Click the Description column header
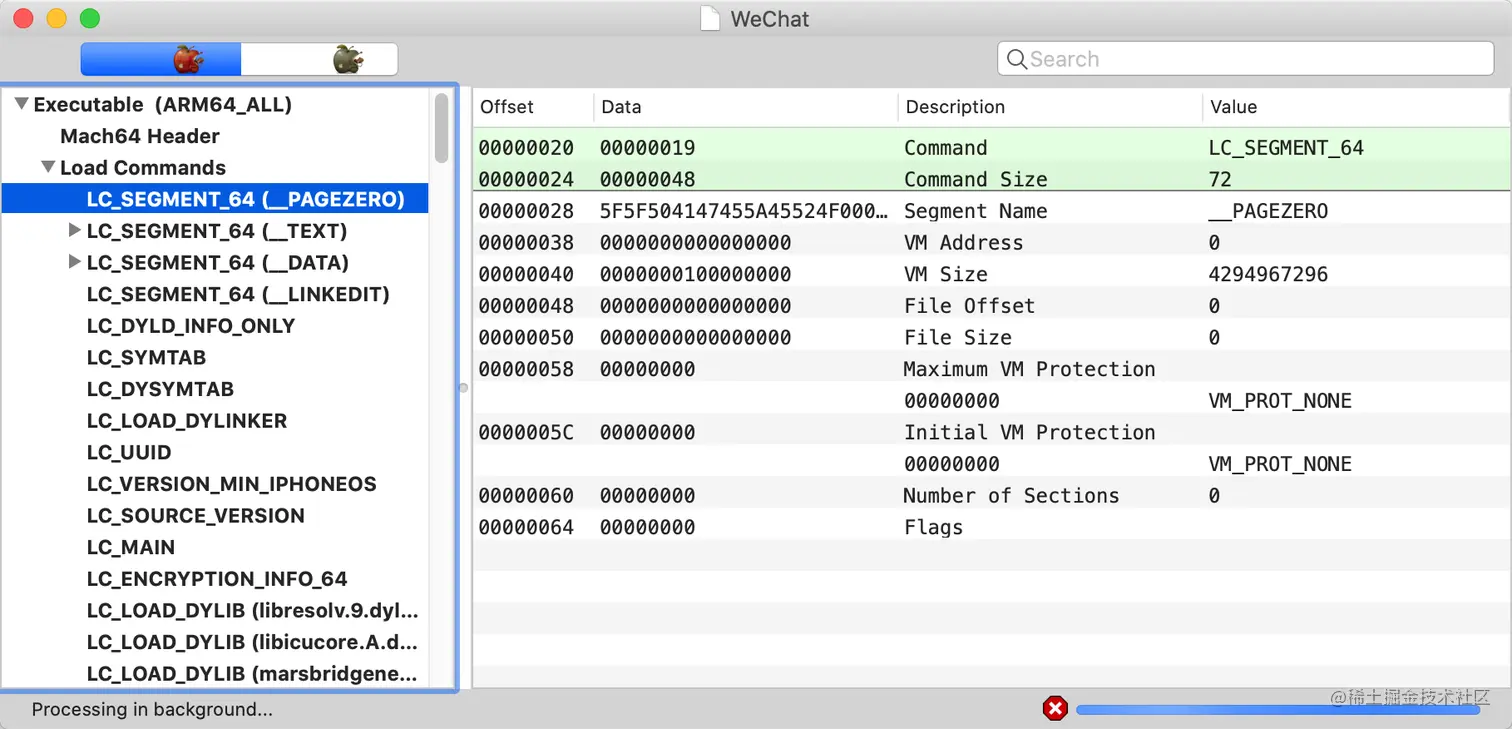 (x=1050, y=107)
